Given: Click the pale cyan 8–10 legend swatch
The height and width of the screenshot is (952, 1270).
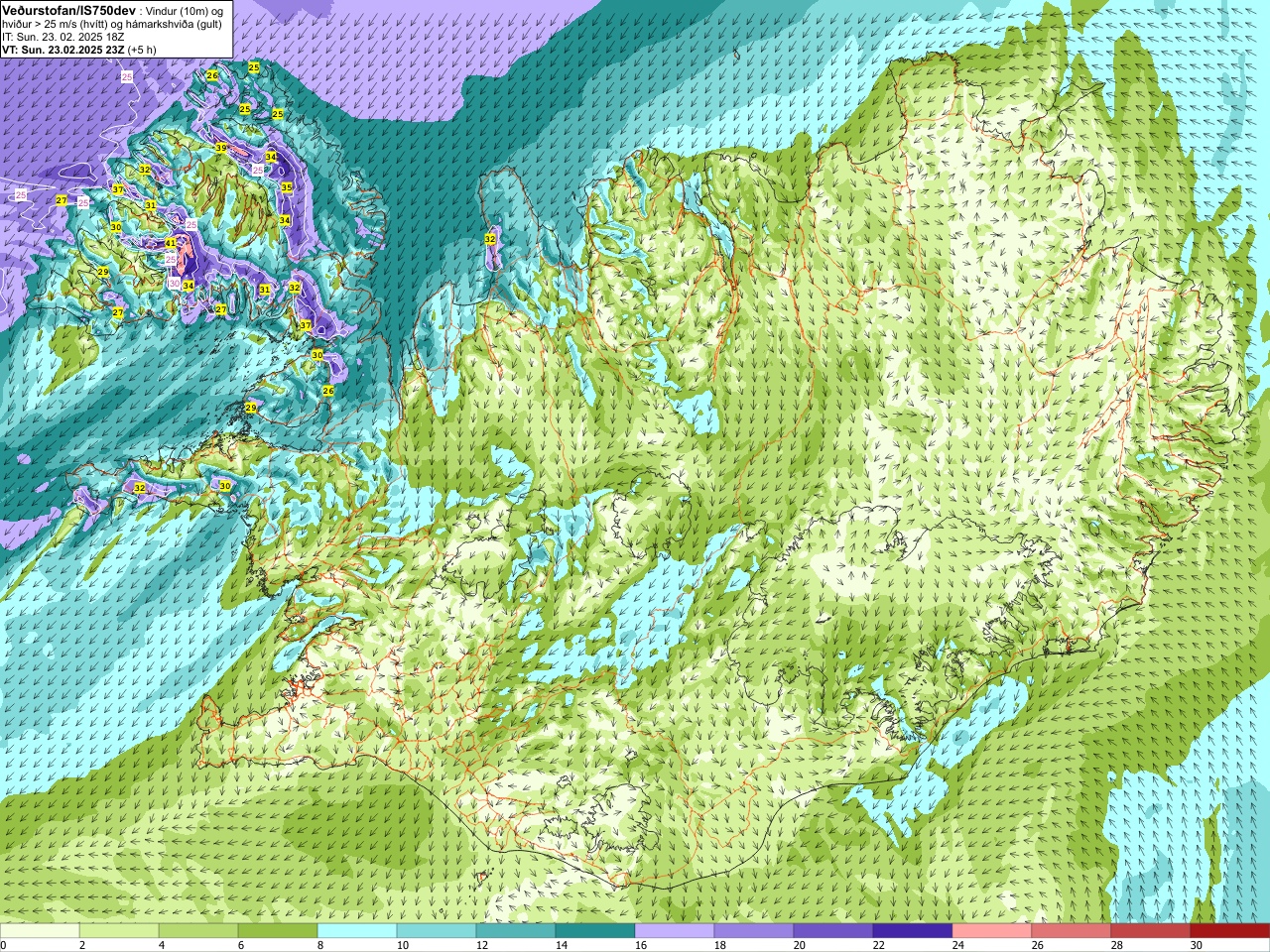Looking at the screenshot, I should point(357,931).
